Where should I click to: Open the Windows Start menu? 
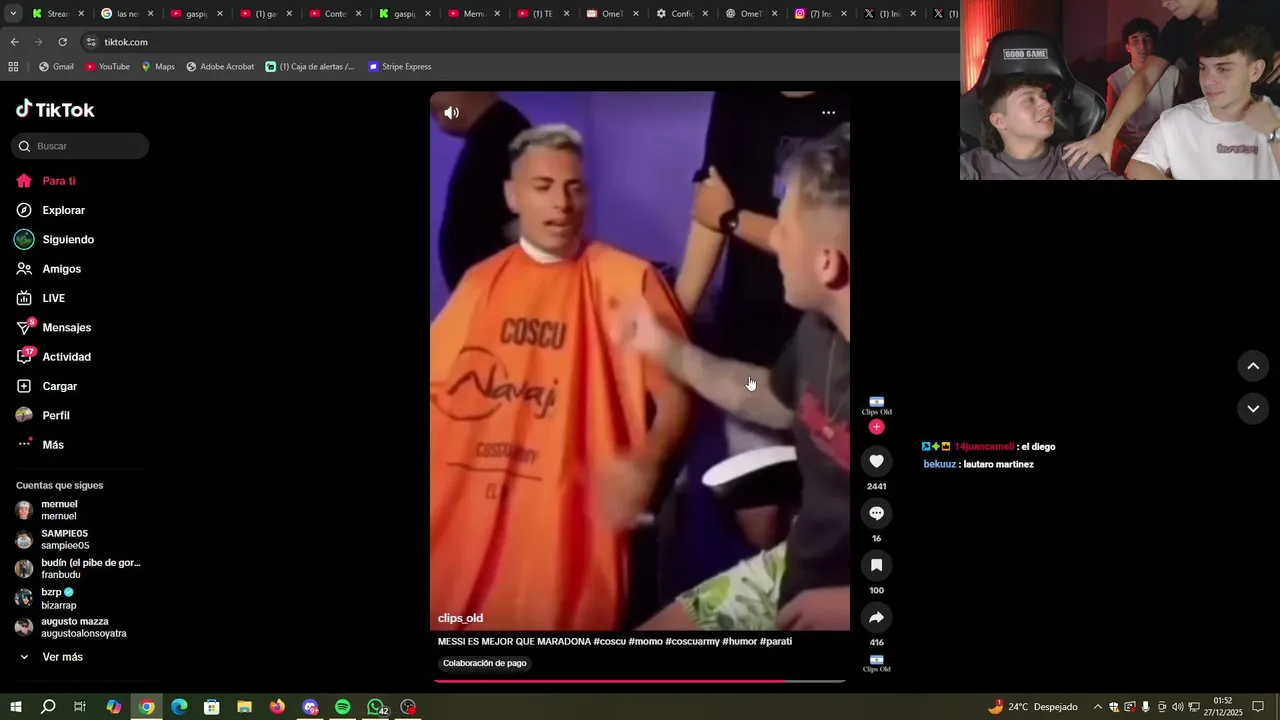point(15,707)
